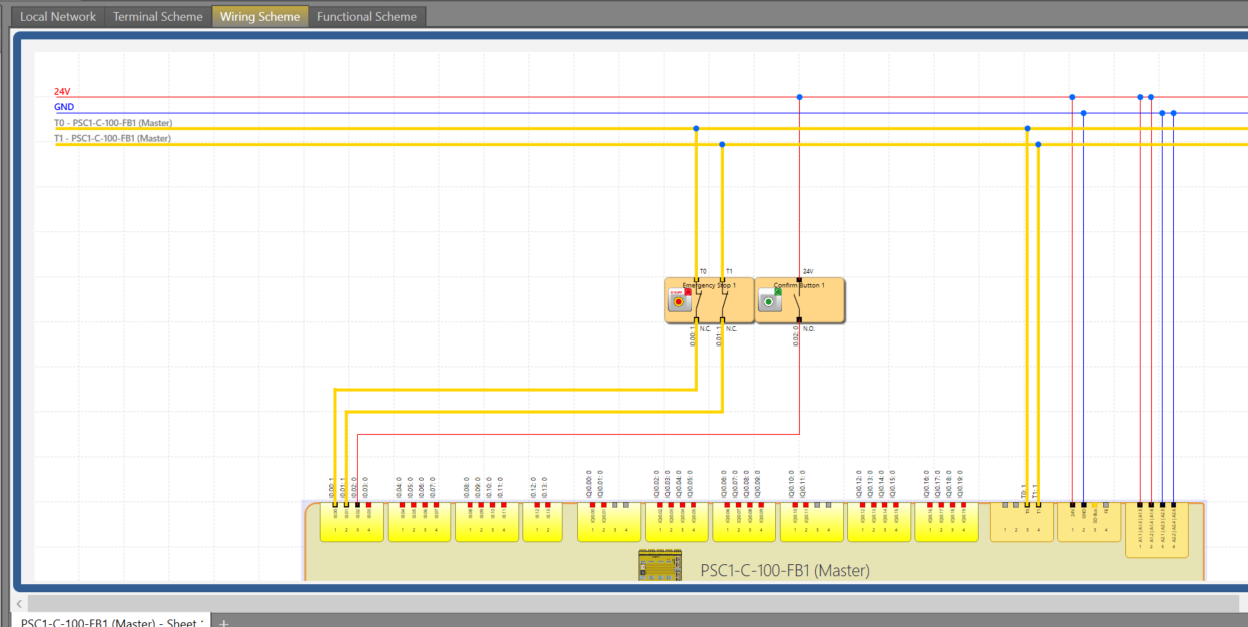Switch to the Local Network tab
The image size is (1248, 627).
point(59,16)
